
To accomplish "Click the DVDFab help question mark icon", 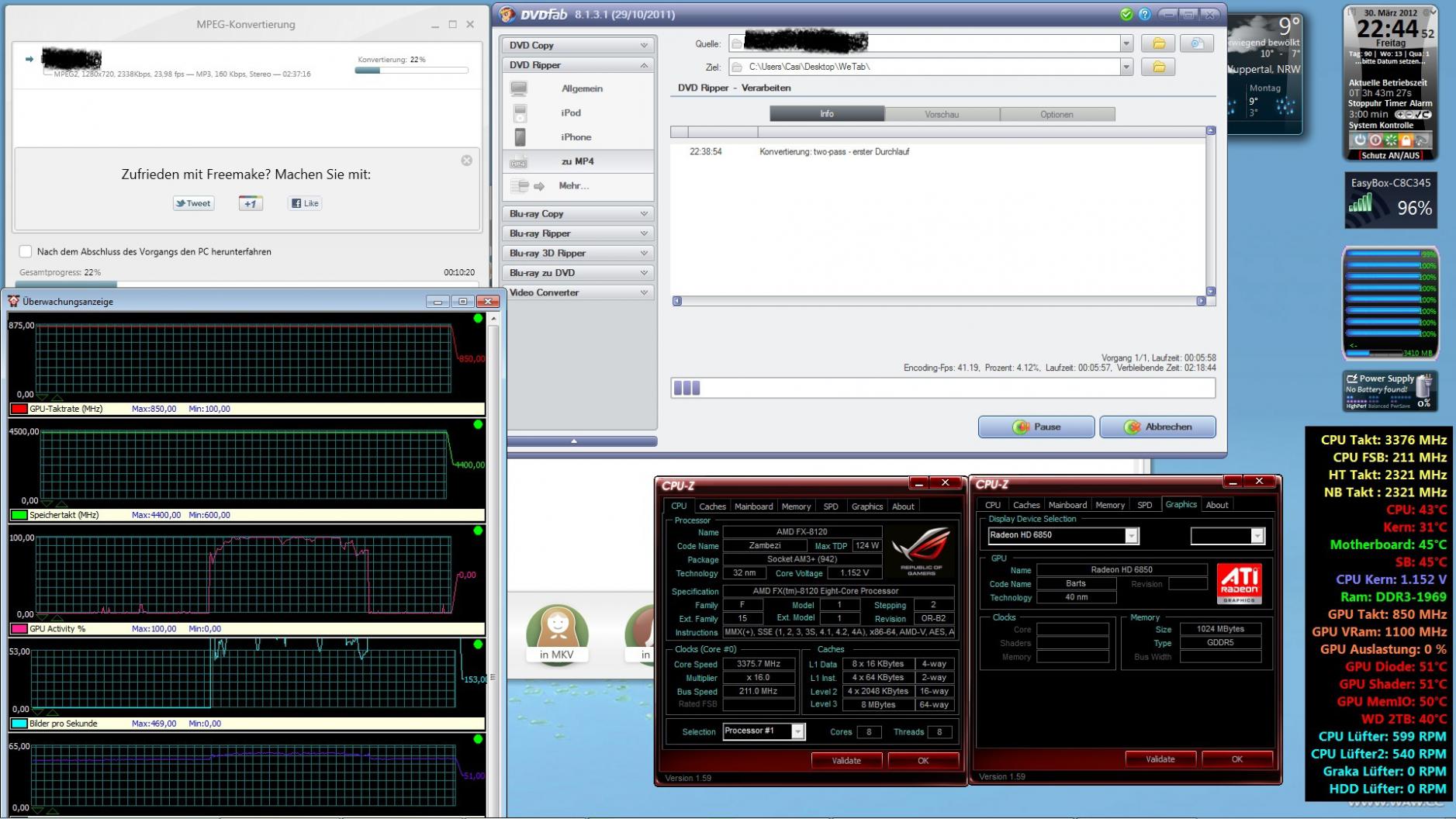I will [x=1144, y=14].
